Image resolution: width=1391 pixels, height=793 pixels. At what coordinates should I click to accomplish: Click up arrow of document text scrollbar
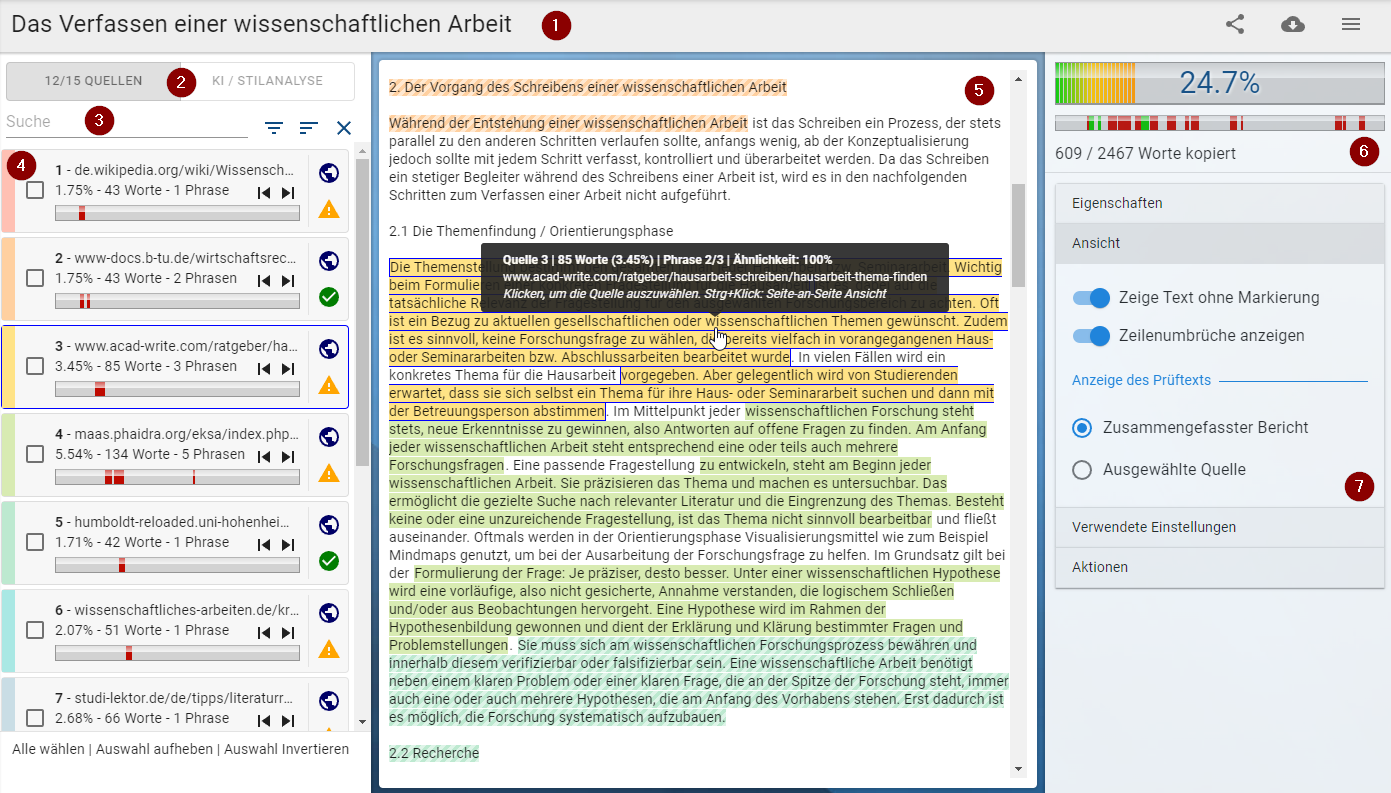[1018, 78]
